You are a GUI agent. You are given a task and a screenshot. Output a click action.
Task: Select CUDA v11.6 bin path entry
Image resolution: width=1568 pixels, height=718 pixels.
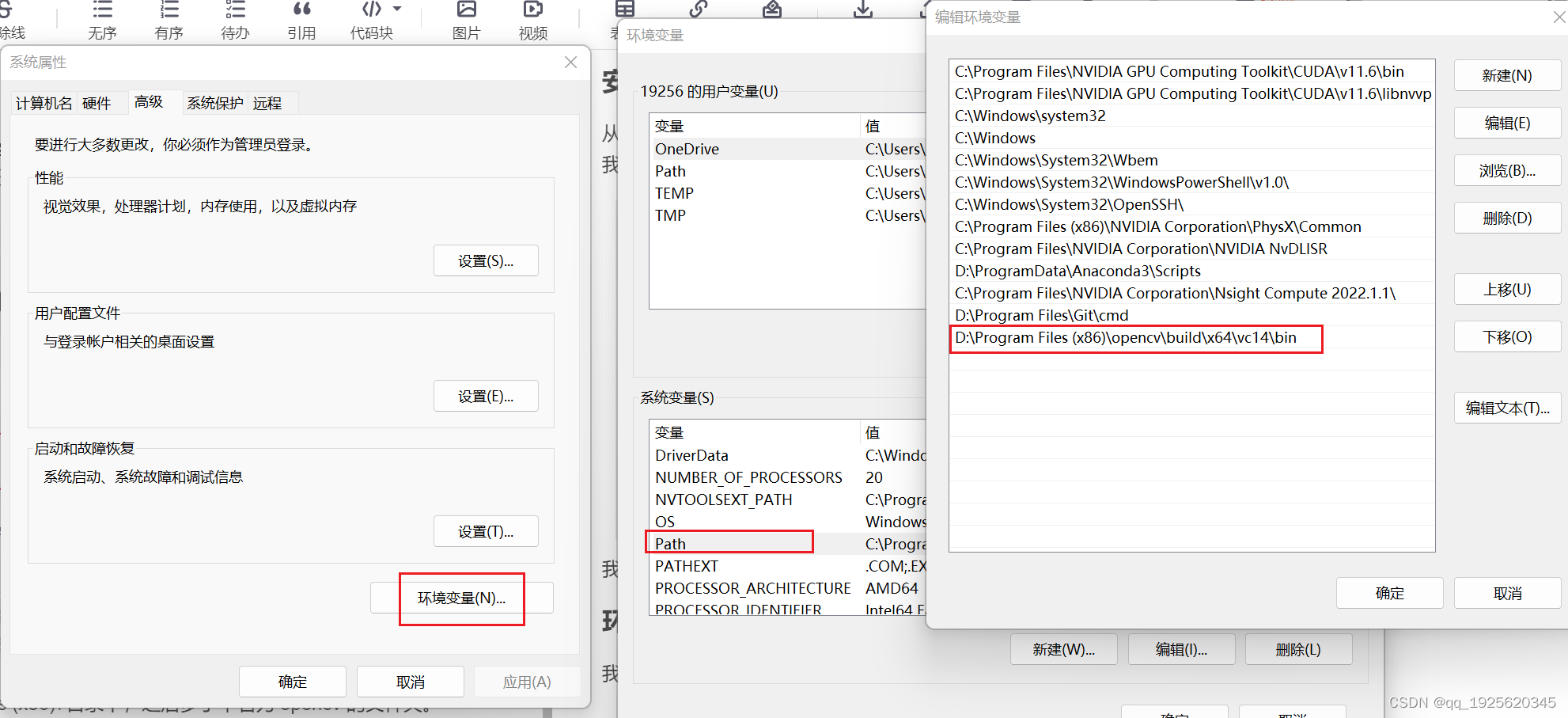pyautogui.click(x=1192, y=71)
